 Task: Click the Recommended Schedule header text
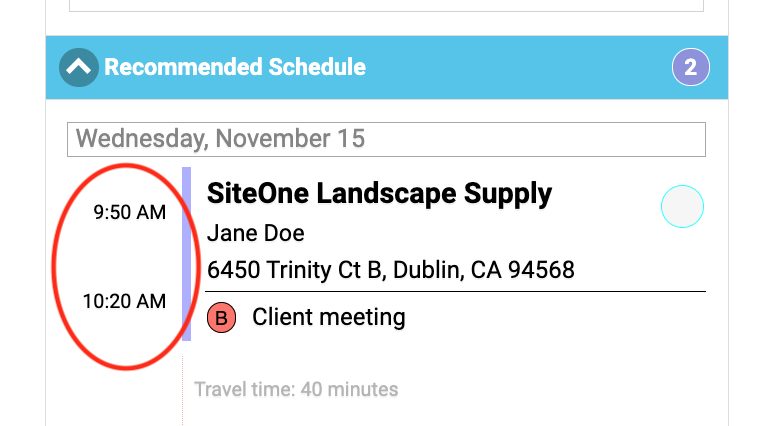pos(235,67)
